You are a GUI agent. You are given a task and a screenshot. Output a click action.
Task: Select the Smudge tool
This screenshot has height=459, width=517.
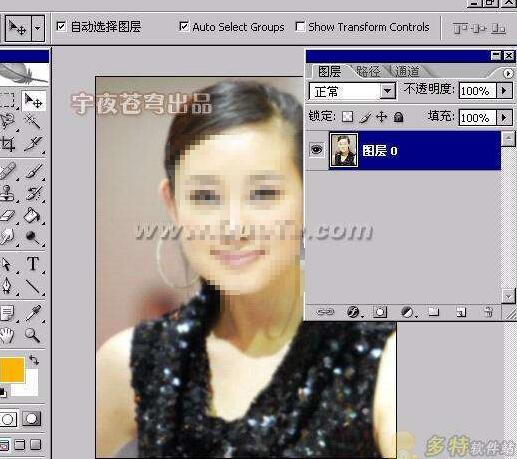(7, 237)
